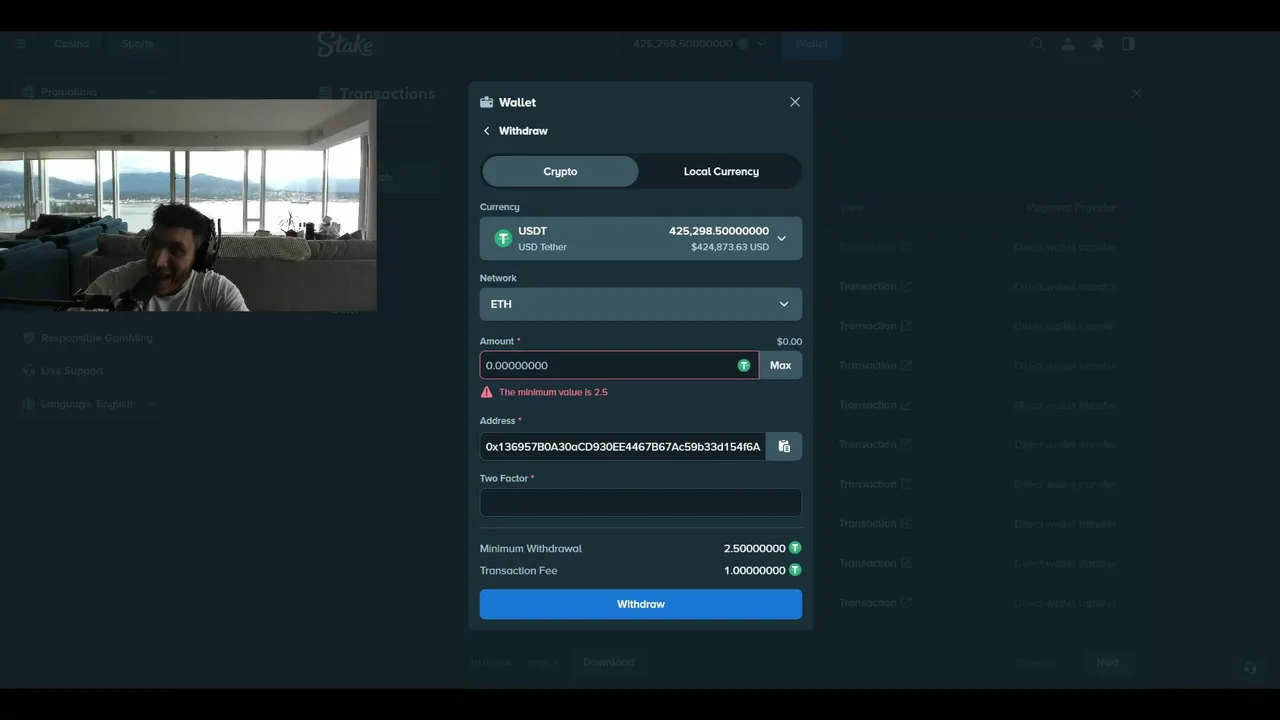The width and height of the screenshot is (1280, 720).
Task: Open the ETH network dropdown
Action: 641,304
